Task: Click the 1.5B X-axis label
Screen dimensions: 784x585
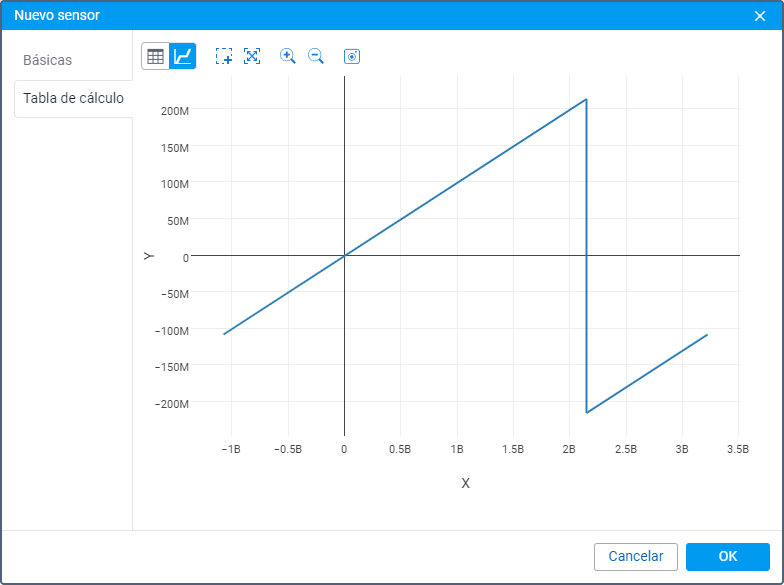Action: point(513,449)
